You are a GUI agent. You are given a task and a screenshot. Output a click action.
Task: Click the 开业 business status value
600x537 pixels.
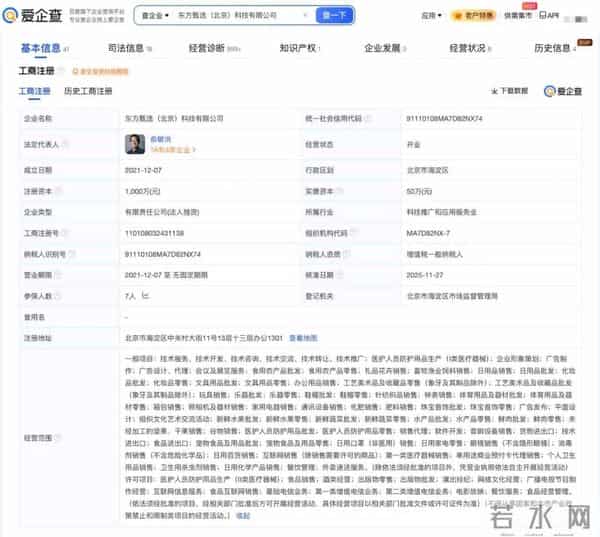[413, 144]
